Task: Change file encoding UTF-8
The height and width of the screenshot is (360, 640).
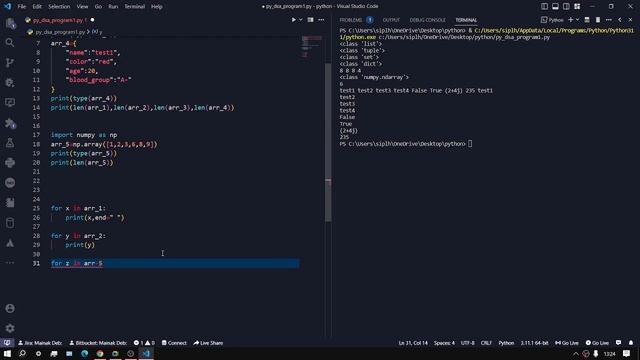Action: pyautogui.click(x=468, y=343)
